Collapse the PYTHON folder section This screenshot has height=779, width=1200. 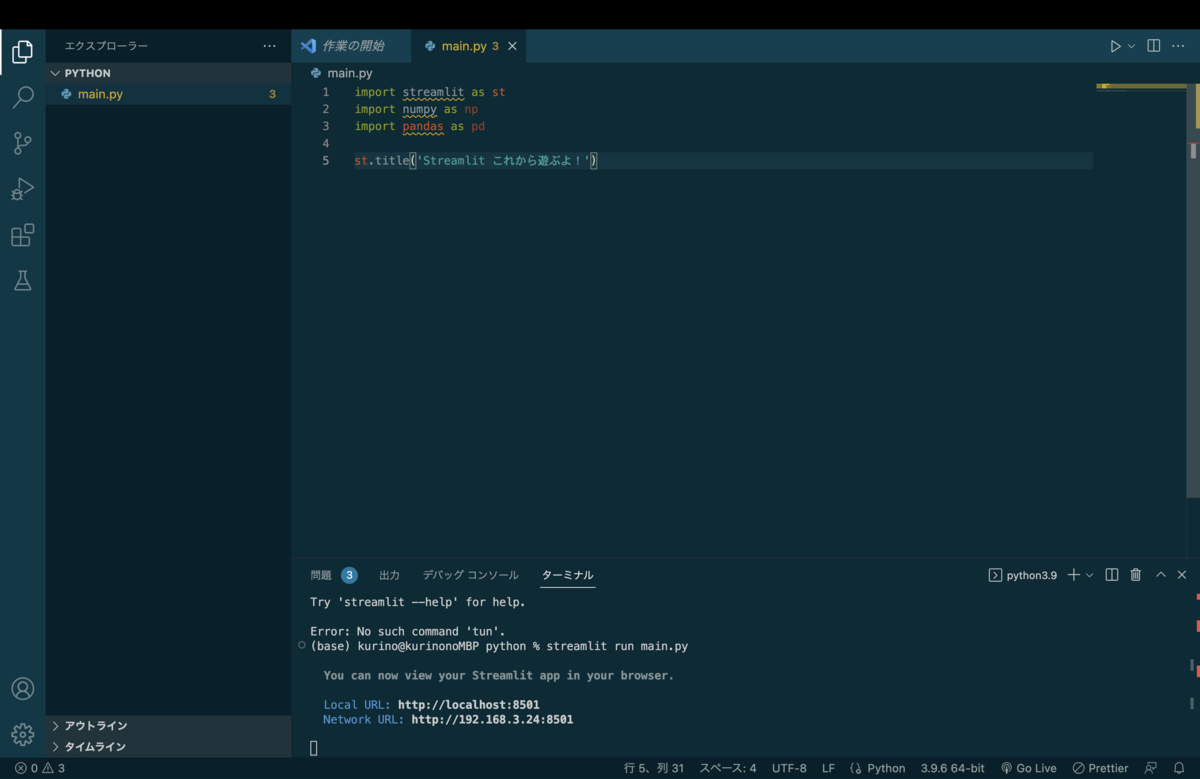(x=168, y=73)
